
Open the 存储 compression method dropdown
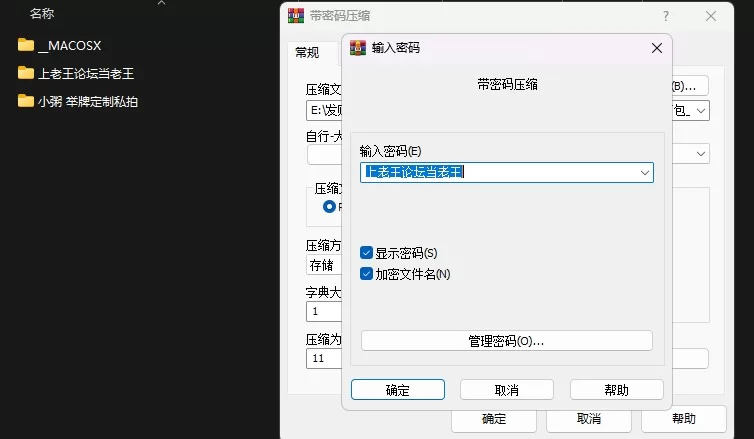tap(324, 265)
